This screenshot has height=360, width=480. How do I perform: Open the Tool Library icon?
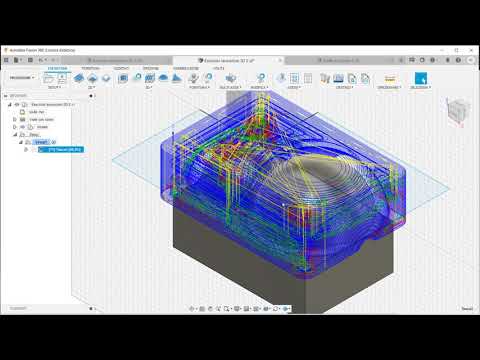click(x=325, y=79)
